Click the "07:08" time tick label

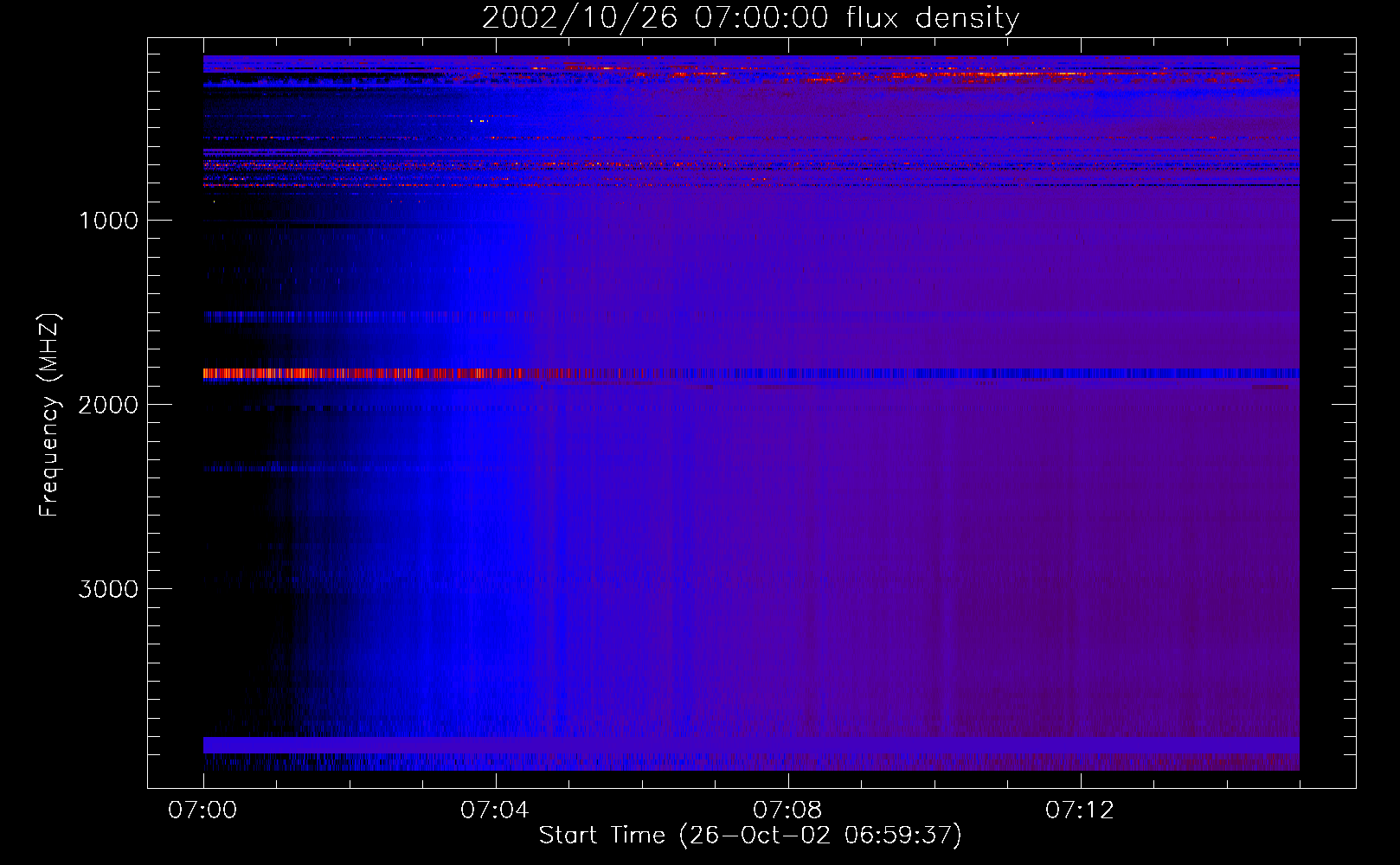coord(787,810)
